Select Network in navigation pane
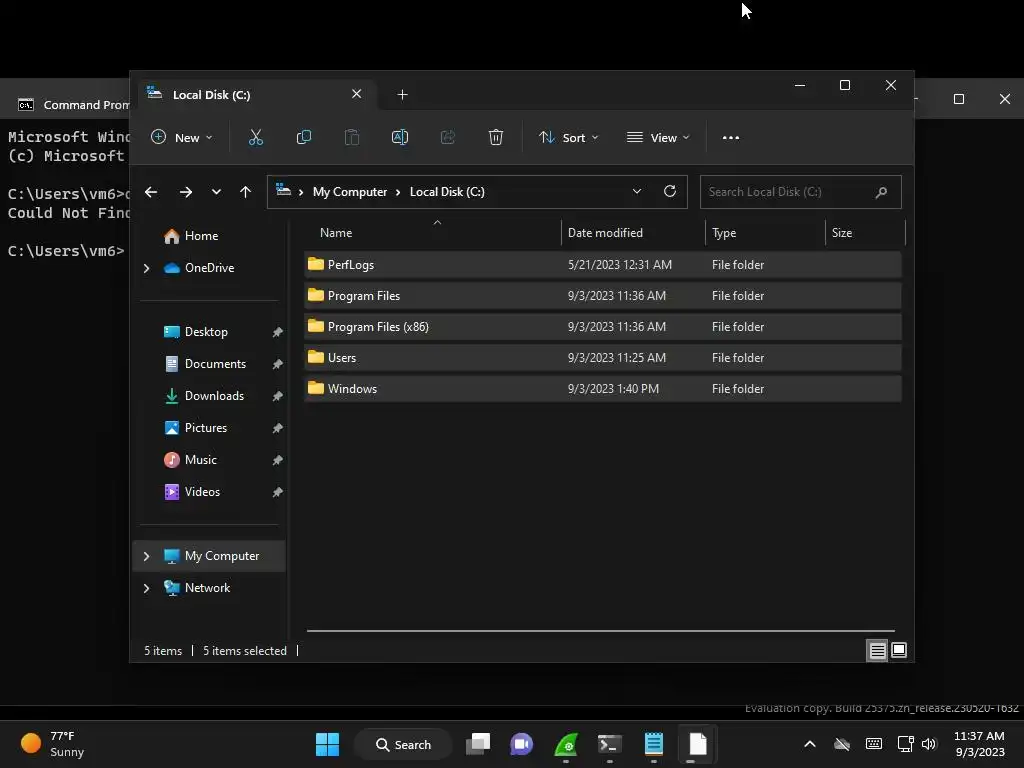The width and height of the screenshot is (1024, 768). pyautogui.click(x=207, y=588)
